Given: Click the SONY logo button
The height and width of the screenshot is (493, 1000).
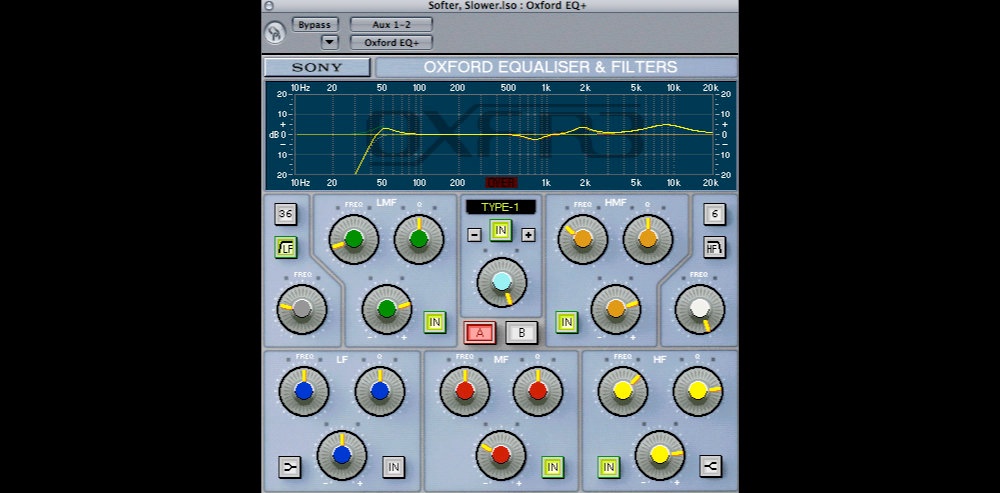Looking at the screenshot, I should click(316, 68).
